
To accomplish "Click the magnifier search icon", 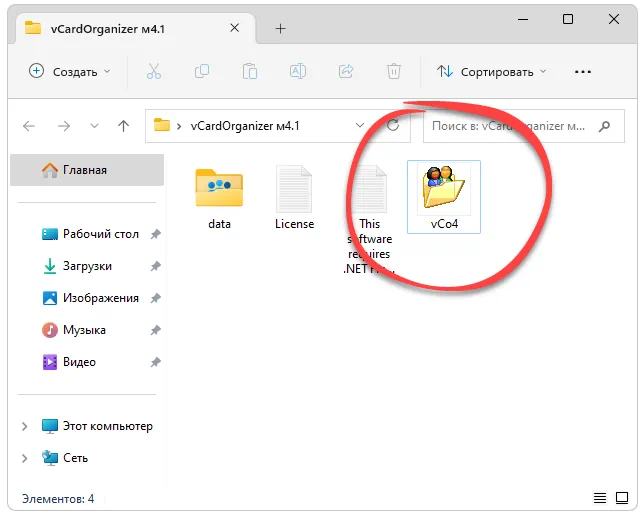I will tap(604, 127).
